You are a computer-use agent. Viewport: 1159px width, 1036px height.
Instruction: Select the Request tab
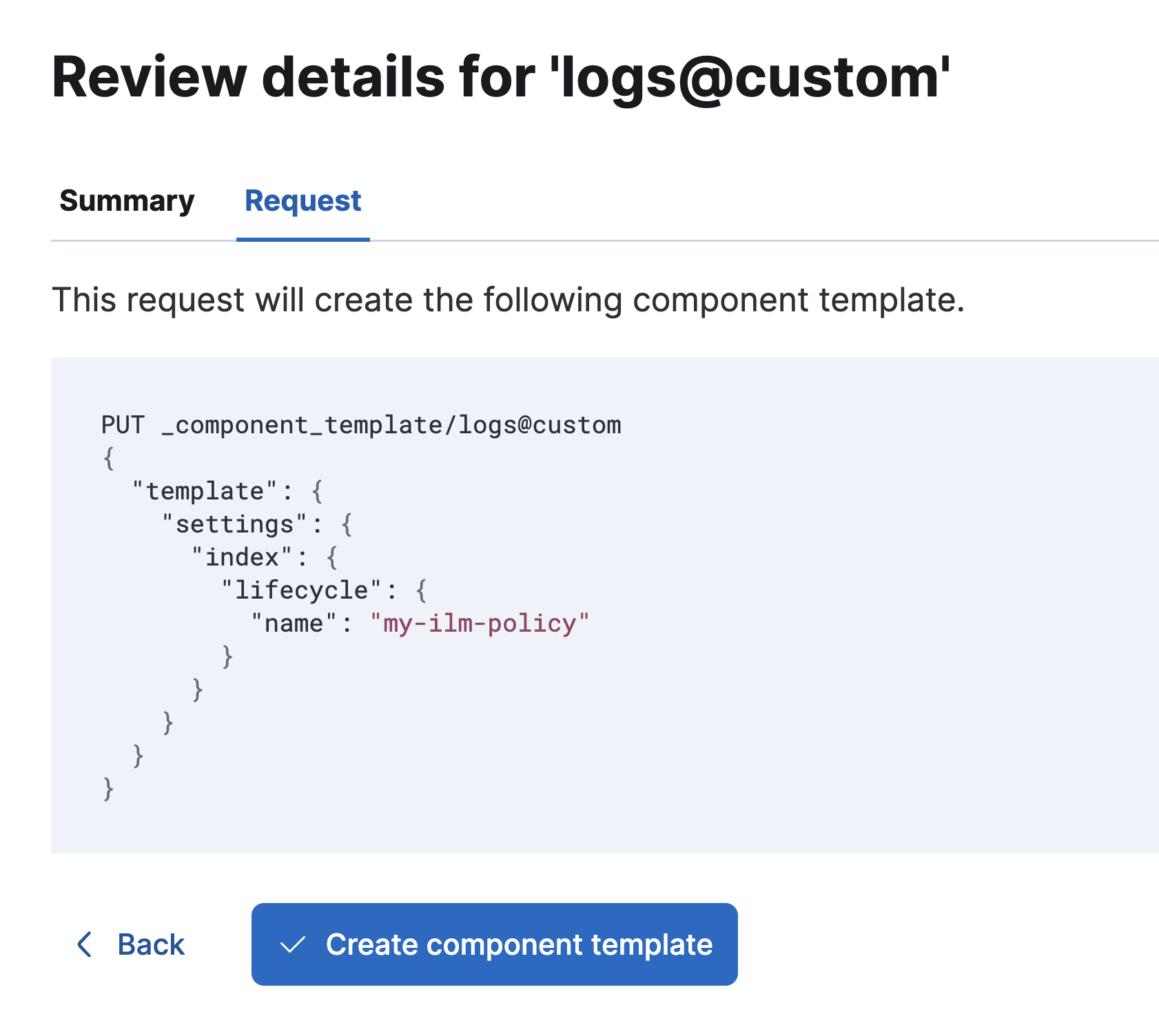pos(302,201)
